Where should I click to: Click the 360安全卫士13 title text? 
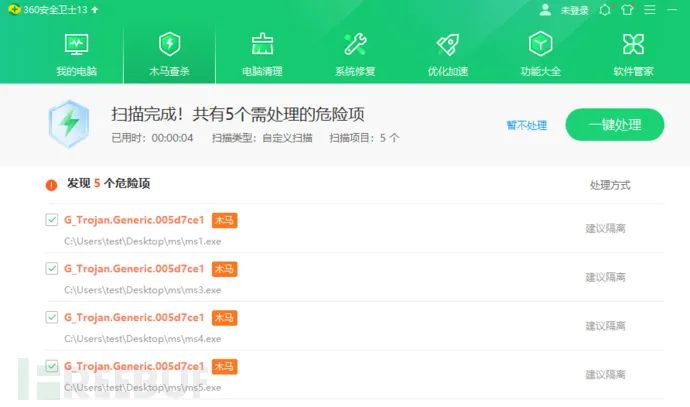tap(55, 10)
